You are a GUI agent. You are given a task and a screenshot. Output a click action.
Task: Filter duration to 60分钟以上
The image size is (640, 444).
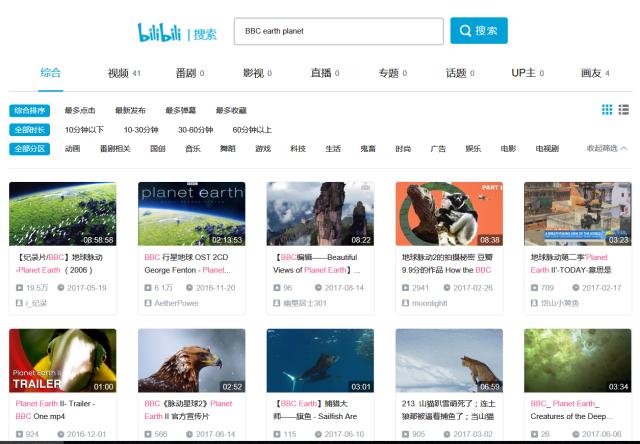(252, 130)
